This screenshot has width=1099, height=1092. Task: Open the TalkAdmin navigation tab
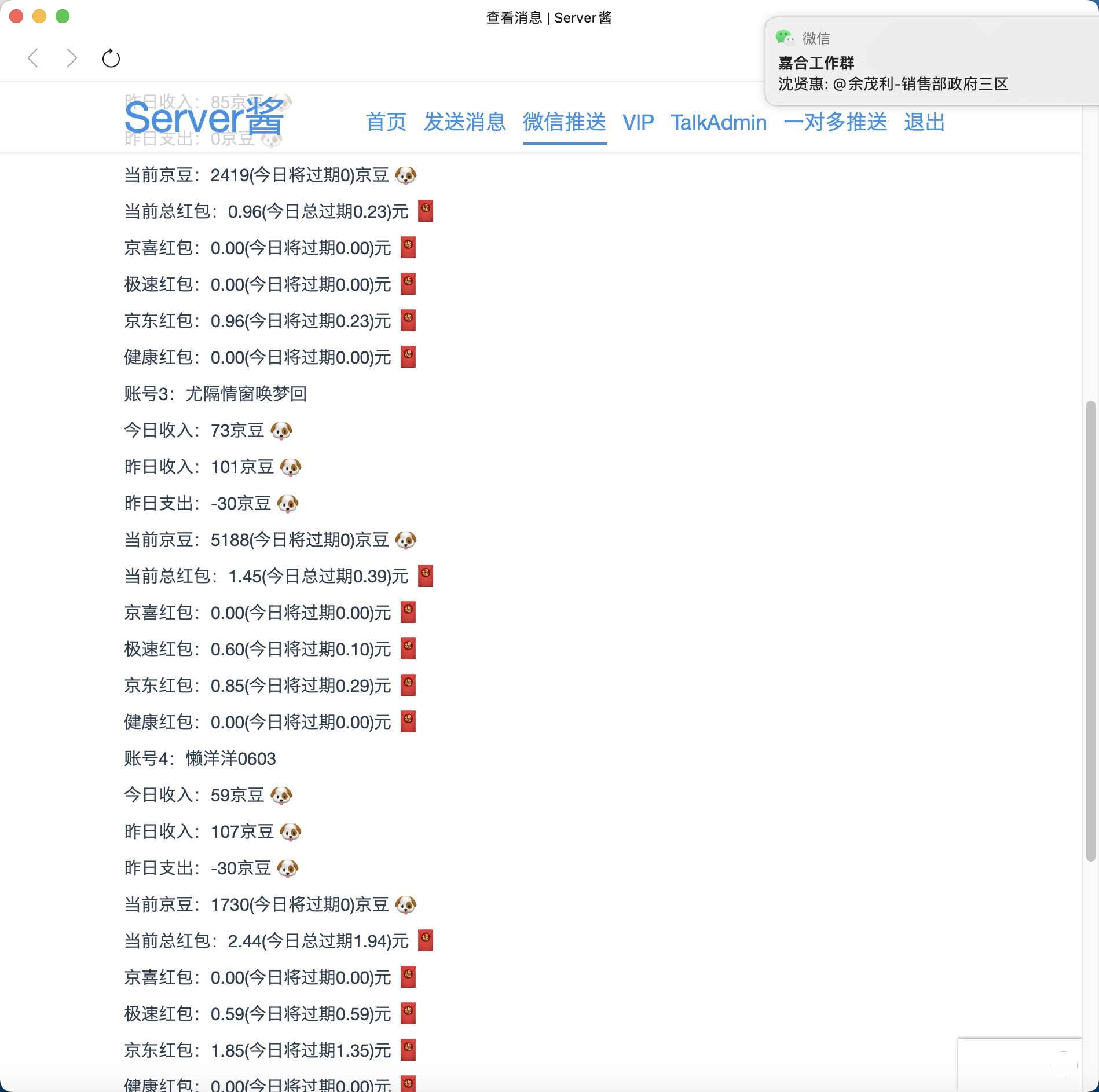point(719,122)
